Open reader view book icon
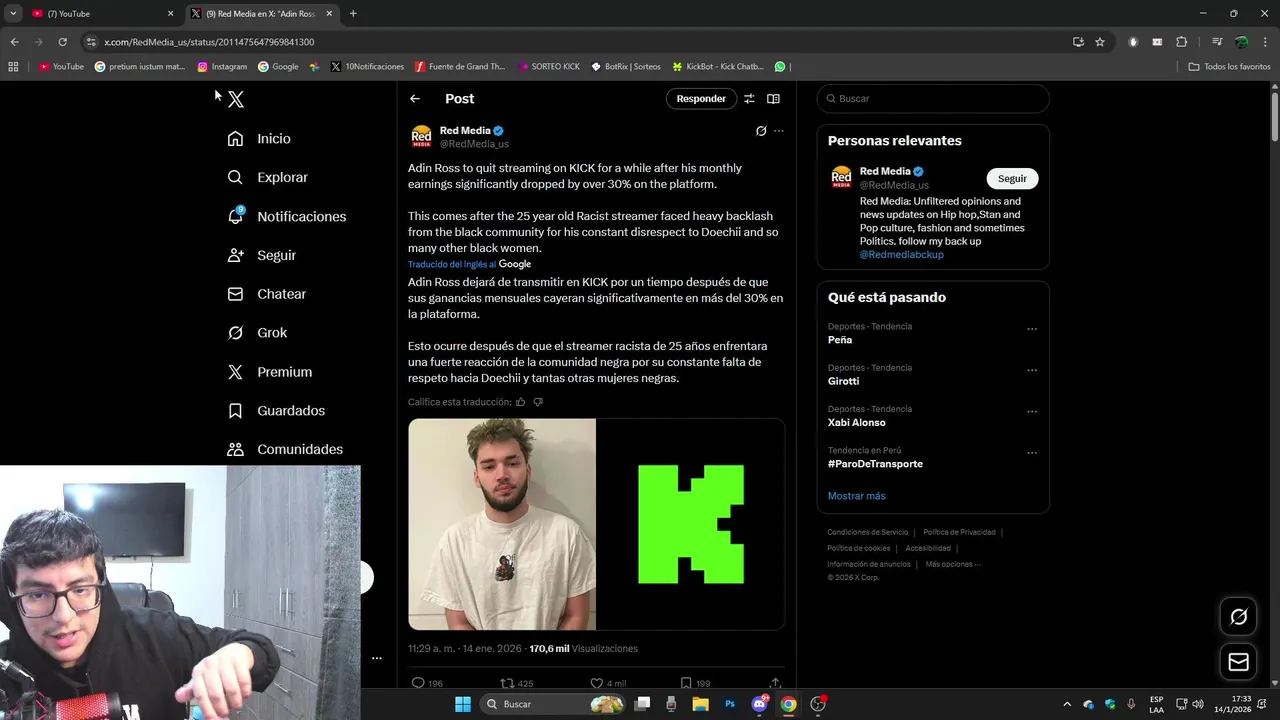The height and width of the screenshot is (720, 1280). coord(773,99)
